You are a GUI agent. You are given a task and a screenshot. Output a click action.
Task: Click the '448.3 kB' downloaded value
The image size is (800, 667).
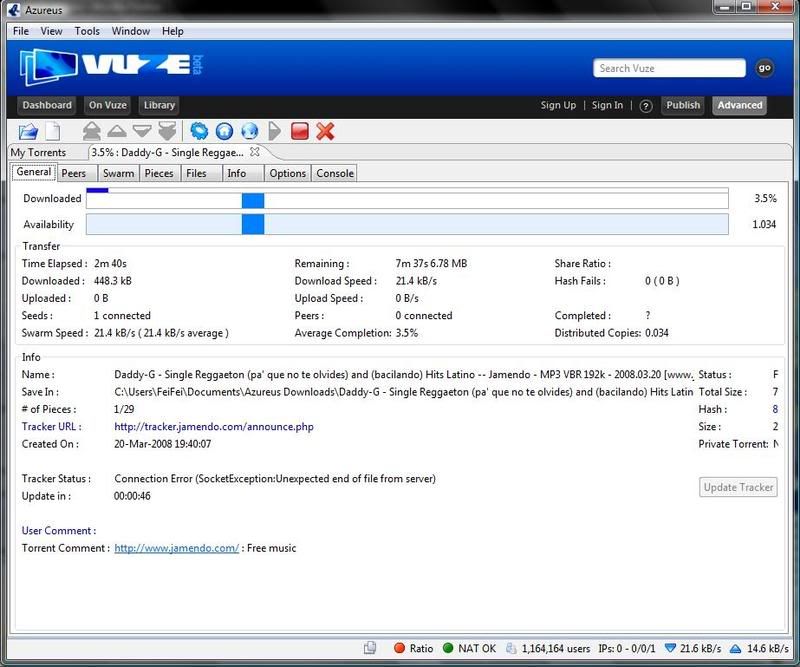113,281
